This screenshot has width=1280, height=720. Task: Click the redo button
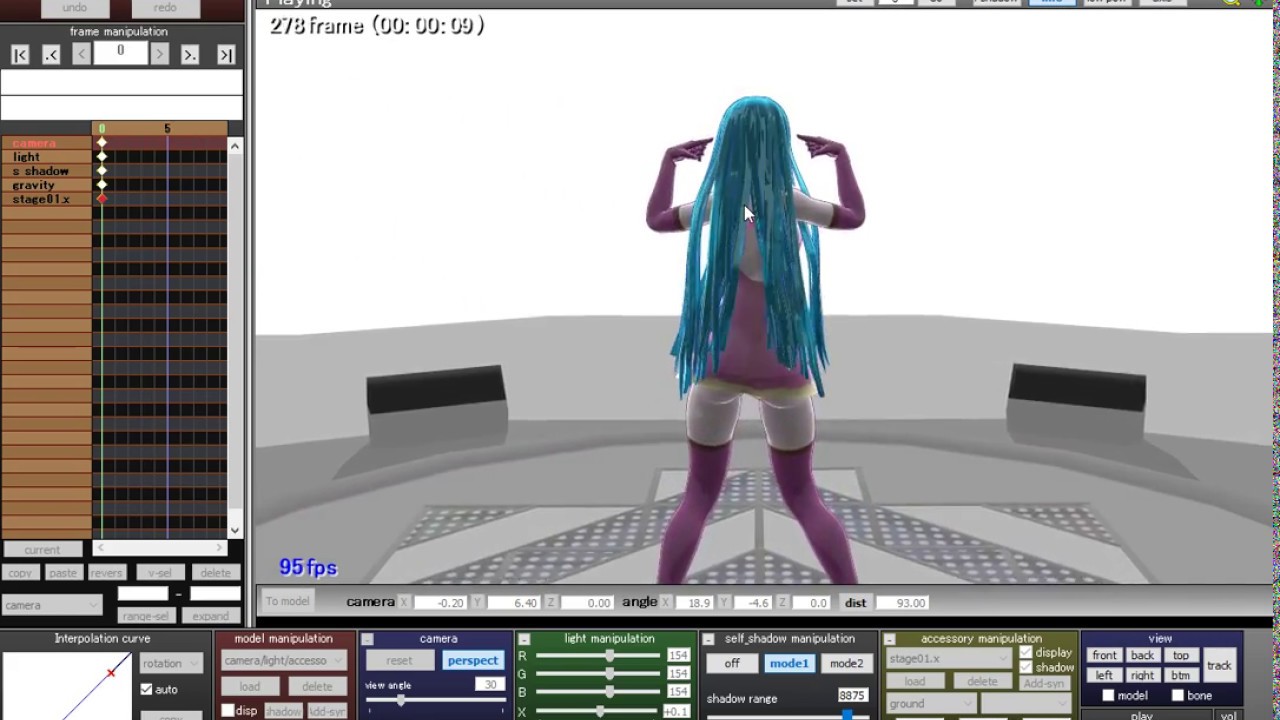165,8
